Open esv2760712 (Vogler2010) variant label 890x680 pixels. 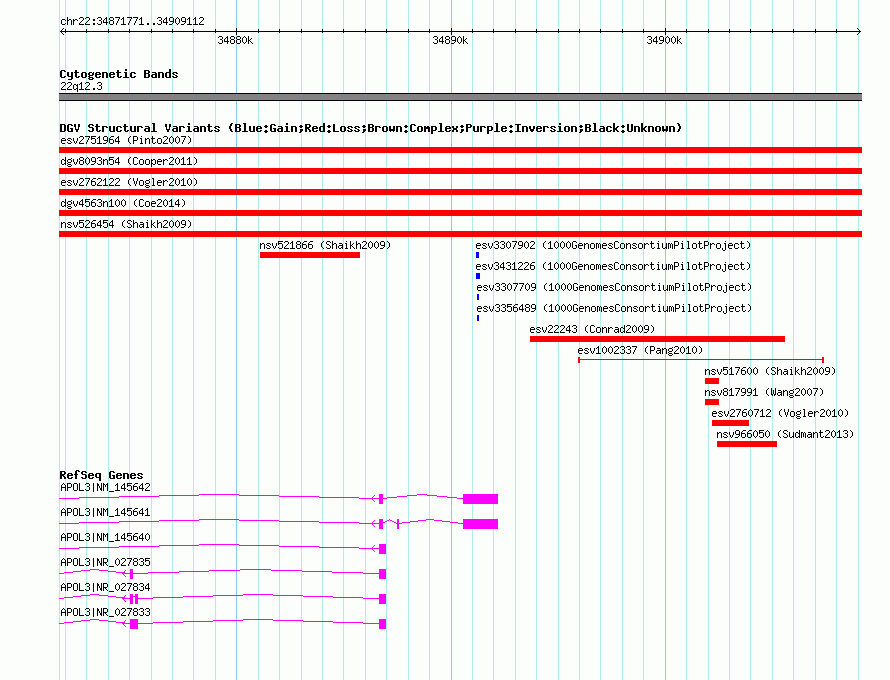point(780,413)
